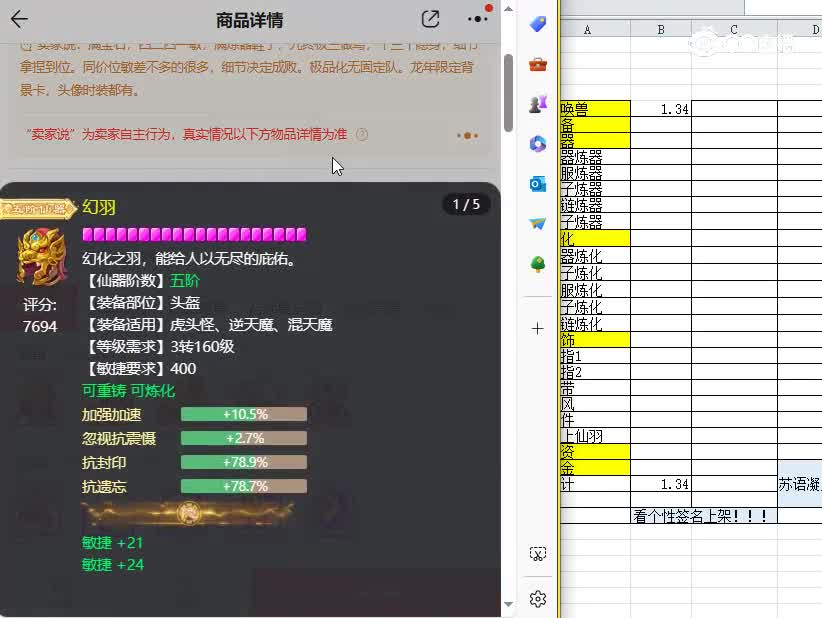Select the 链炼化 cell in column A
Viewport: 822px width, 618px height.
[x=595, y=323]
